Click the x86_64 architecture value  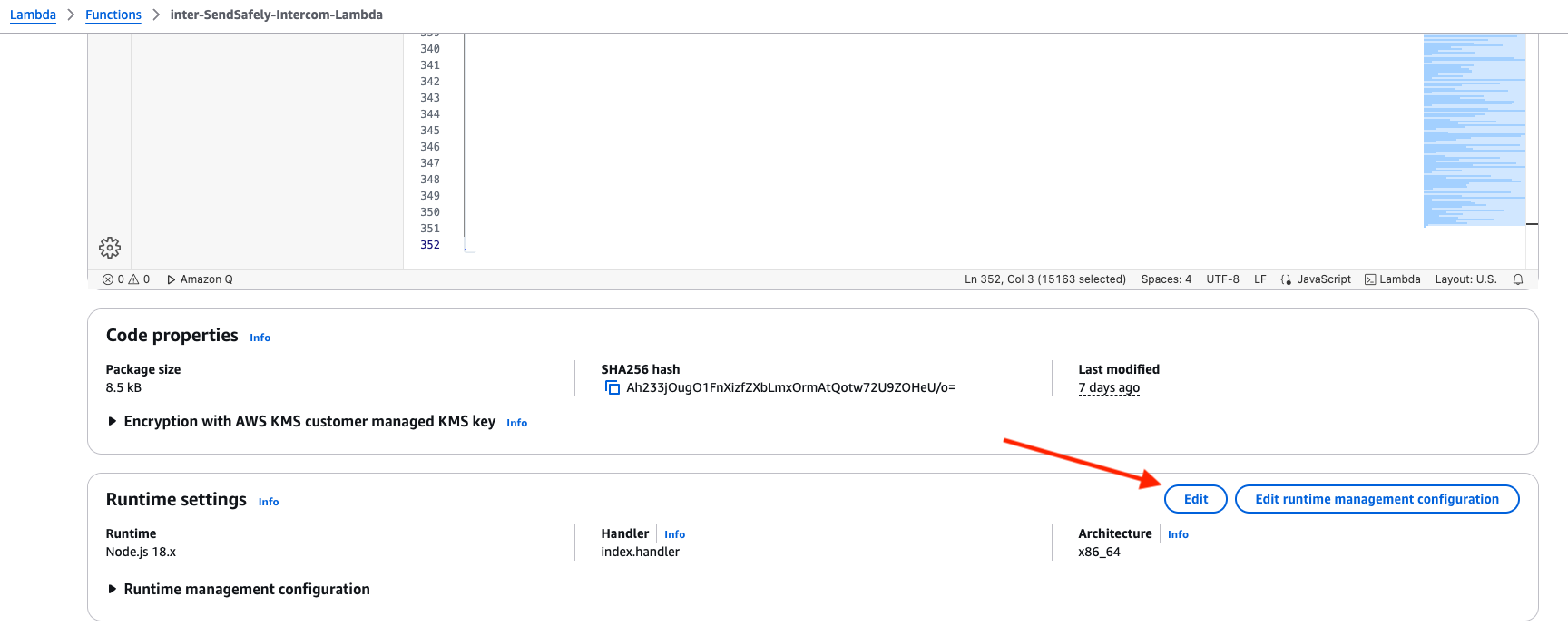[1099, 552]
